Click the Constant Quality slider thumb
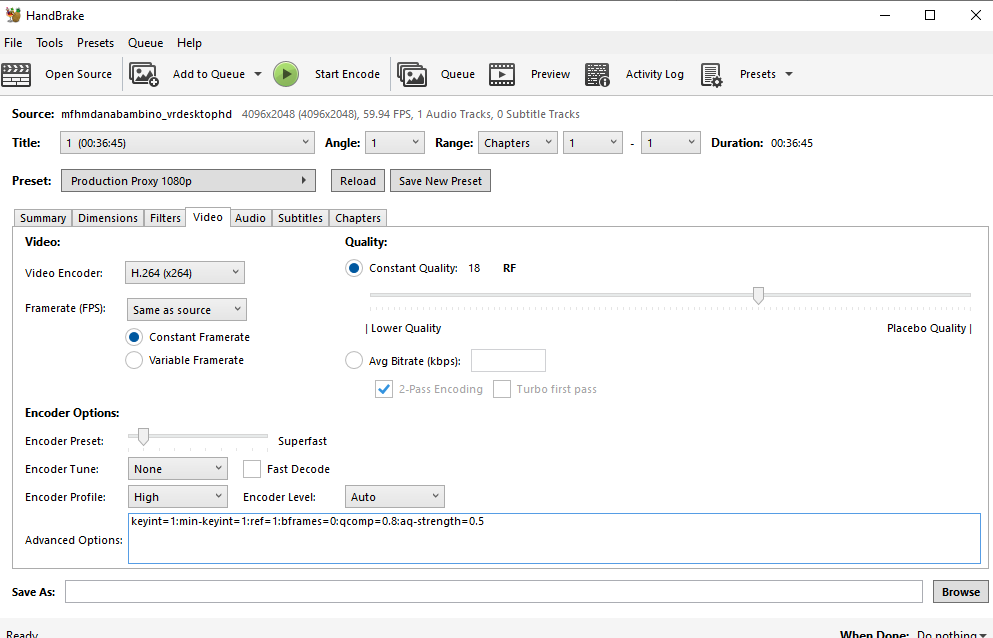 [x=758, y=295]
